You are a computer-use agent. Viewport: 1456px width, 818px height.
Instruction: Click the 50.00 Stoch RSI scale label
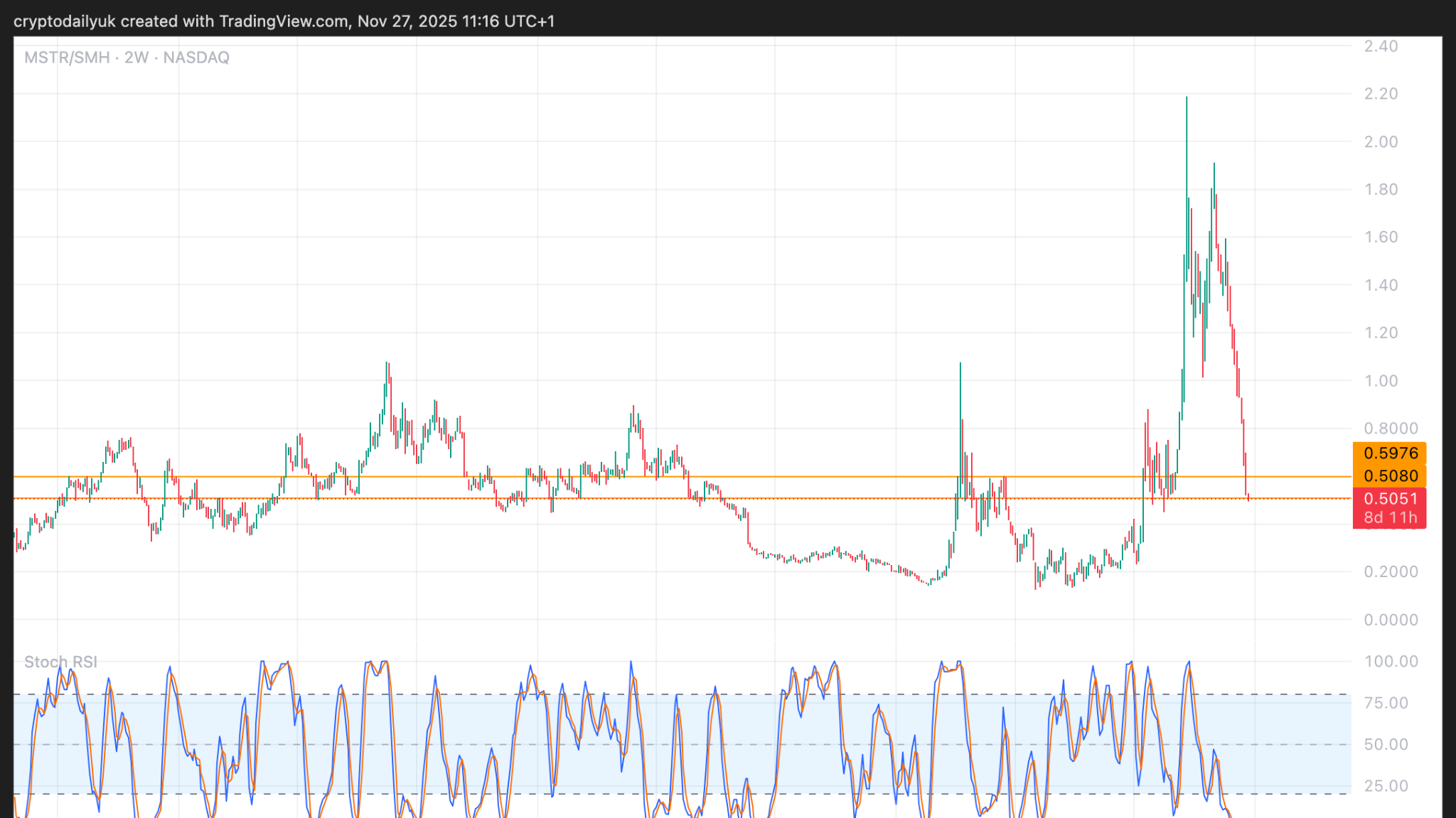tap(1386, 744)
